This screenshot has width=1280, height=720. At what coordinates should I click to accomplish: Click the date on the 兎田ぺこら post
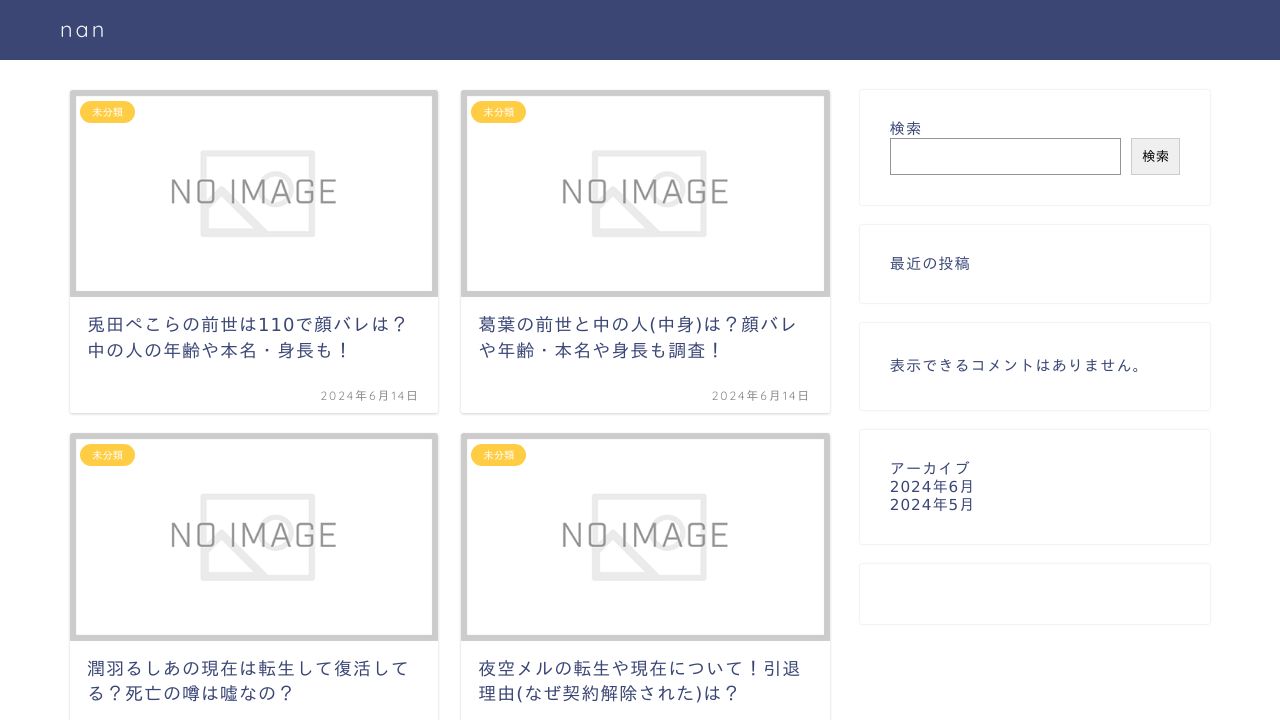point(370,396)
